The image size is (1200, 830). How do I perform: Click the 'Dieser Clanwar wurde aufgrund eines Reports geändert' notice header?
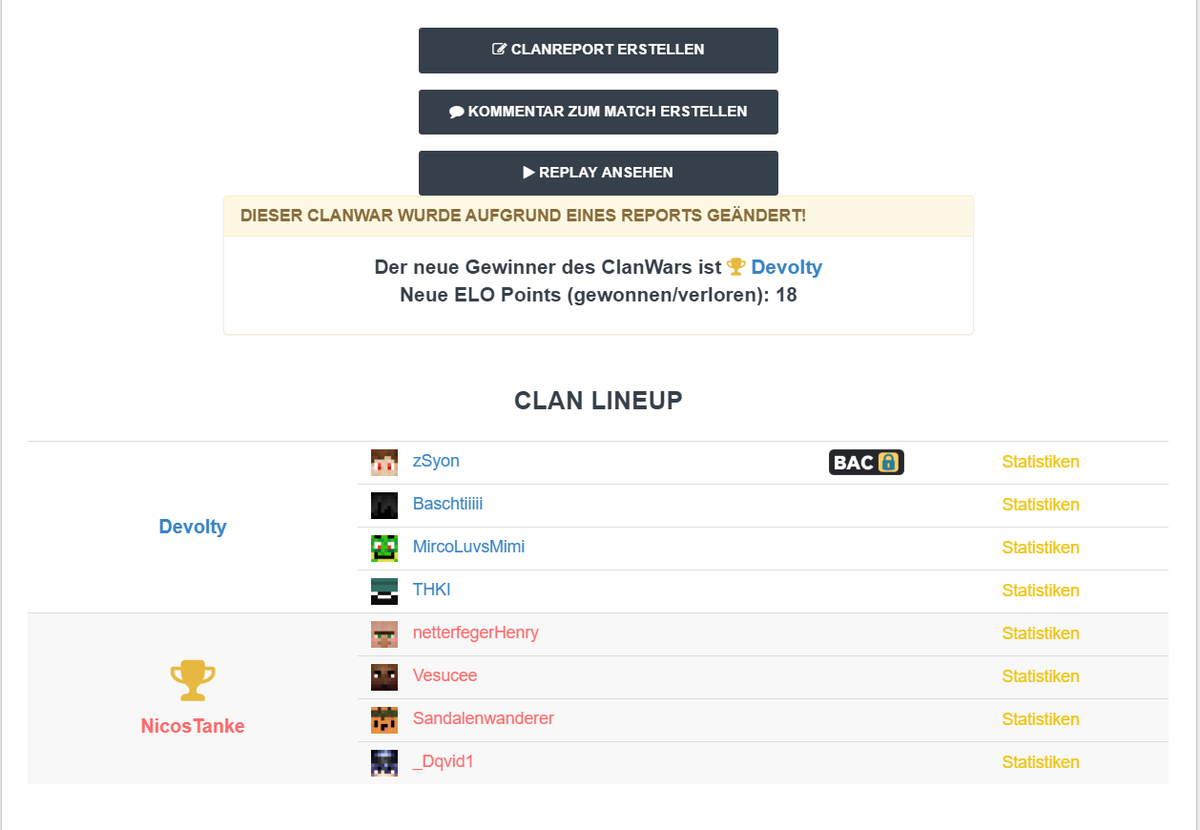pos(598,216)
